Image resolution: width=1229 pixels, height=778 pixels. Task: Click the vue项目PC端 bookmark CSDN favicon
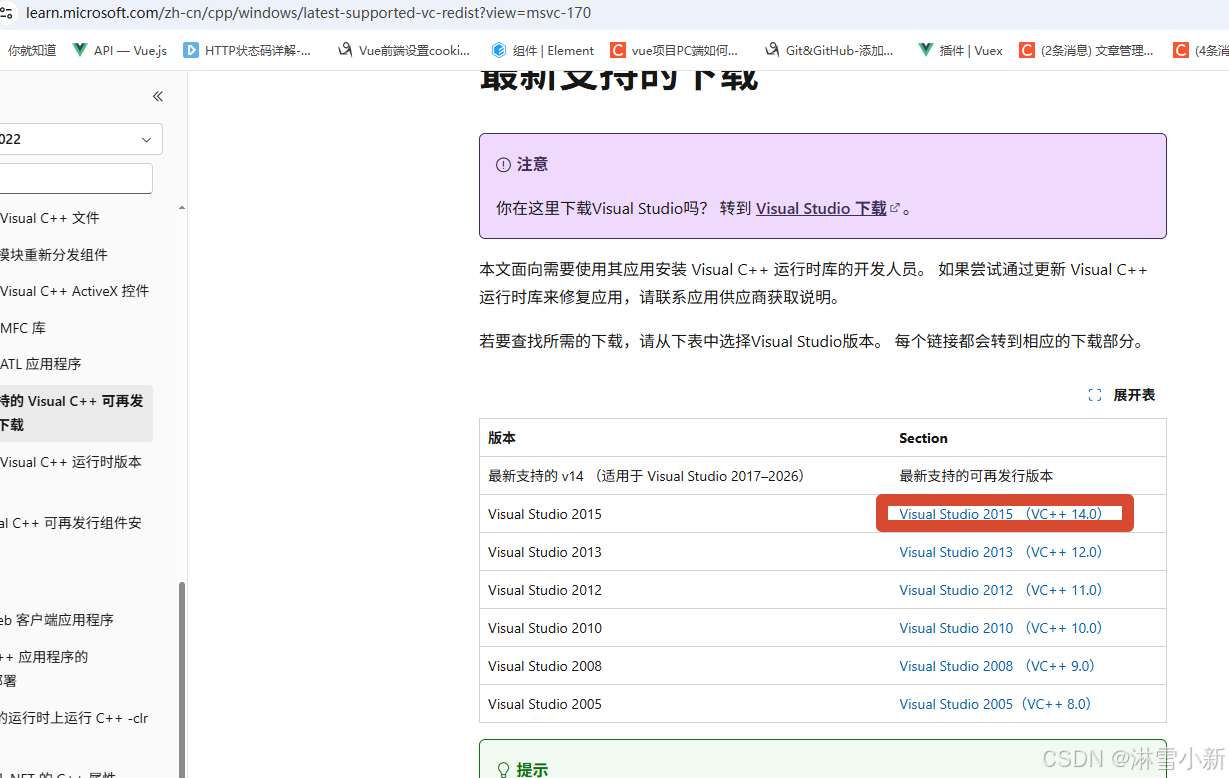(x=619, y=50)
